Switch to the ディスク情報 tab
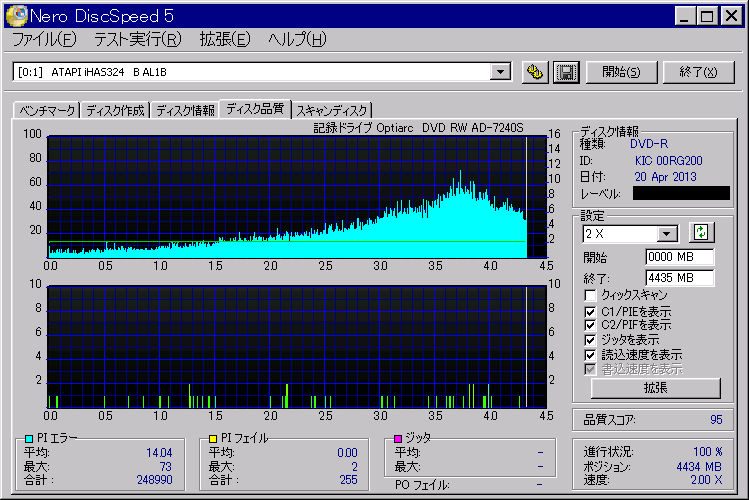Image resolution: width=749 pixels, height=500 pixels. pyautogui.click(x=185, y=110)
